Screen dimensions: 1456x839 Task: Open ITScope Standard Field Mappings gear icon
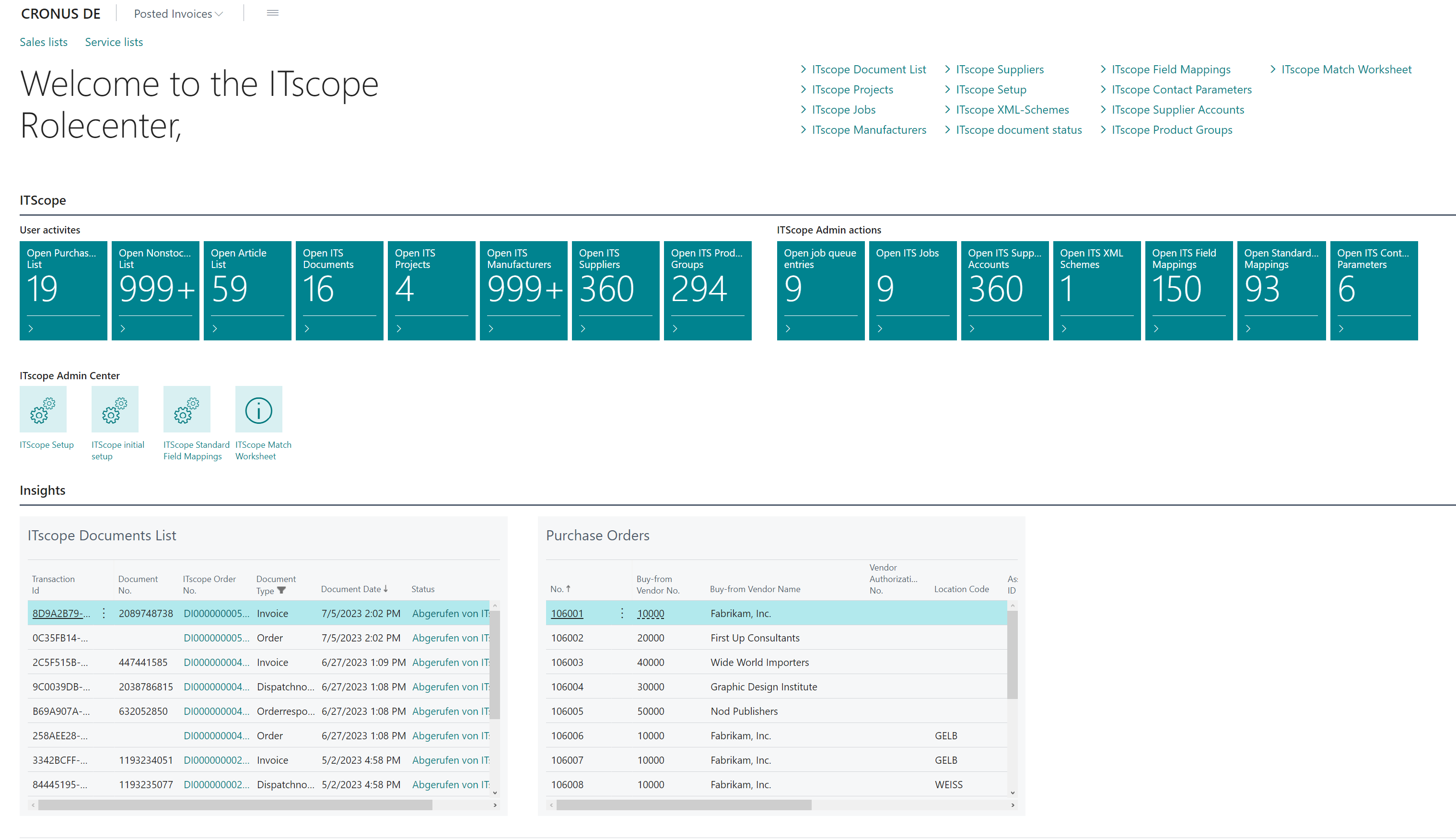pyautogui.click(x=186, y=409)
